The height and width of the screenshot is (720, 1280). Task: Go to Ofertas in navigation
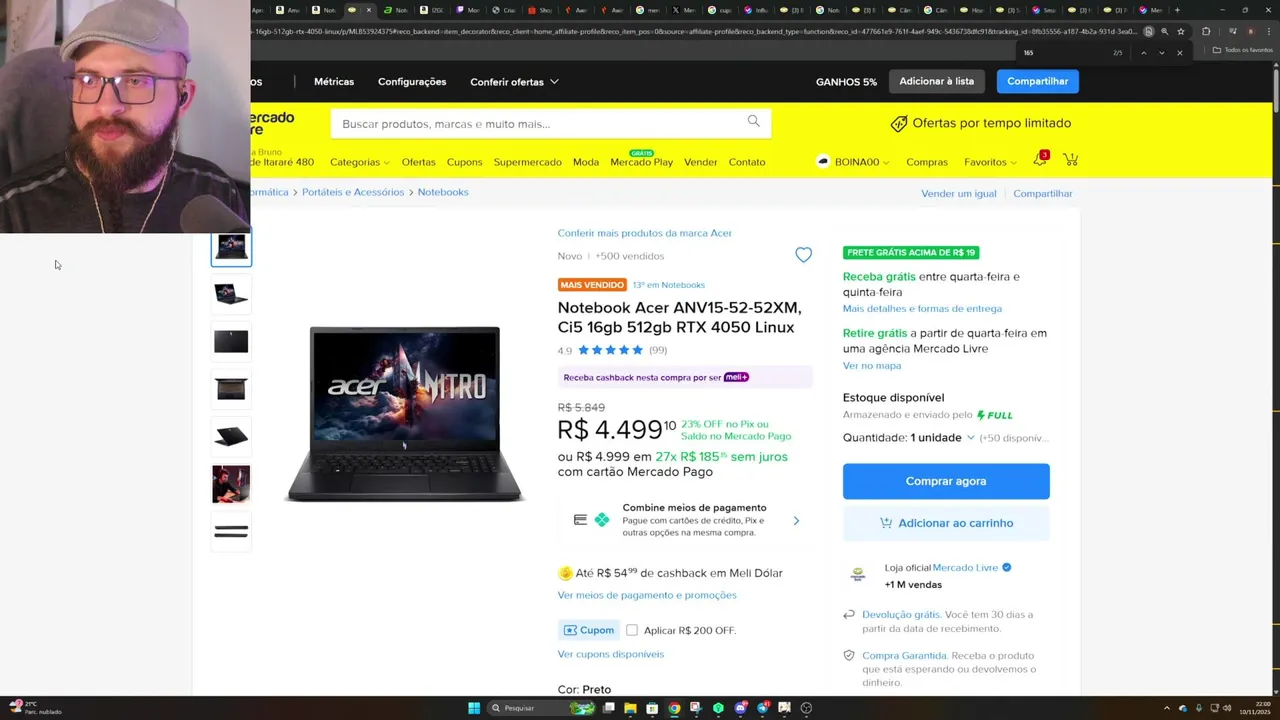(x=418, y=162)
